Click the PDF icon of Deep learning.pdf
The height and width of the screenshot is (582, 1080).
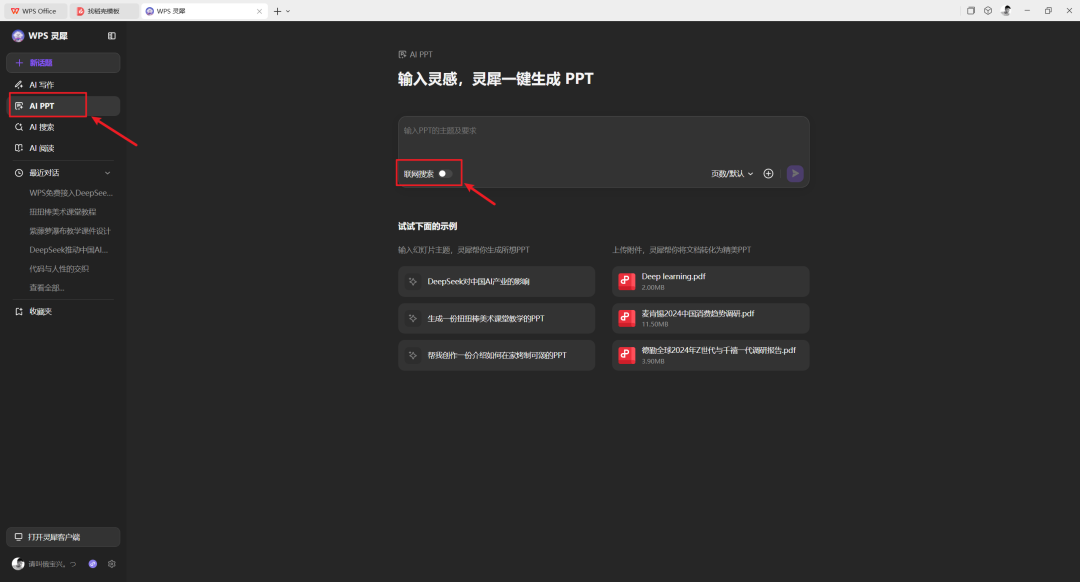coord(627,282)
